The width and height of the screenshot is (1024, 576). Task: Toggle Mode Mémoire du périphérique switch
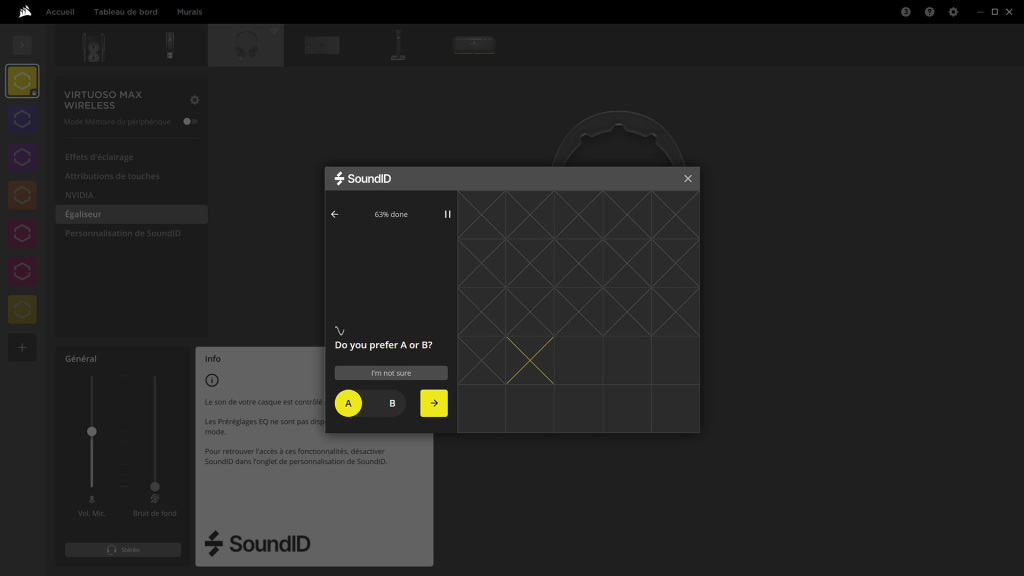(190, 121)
